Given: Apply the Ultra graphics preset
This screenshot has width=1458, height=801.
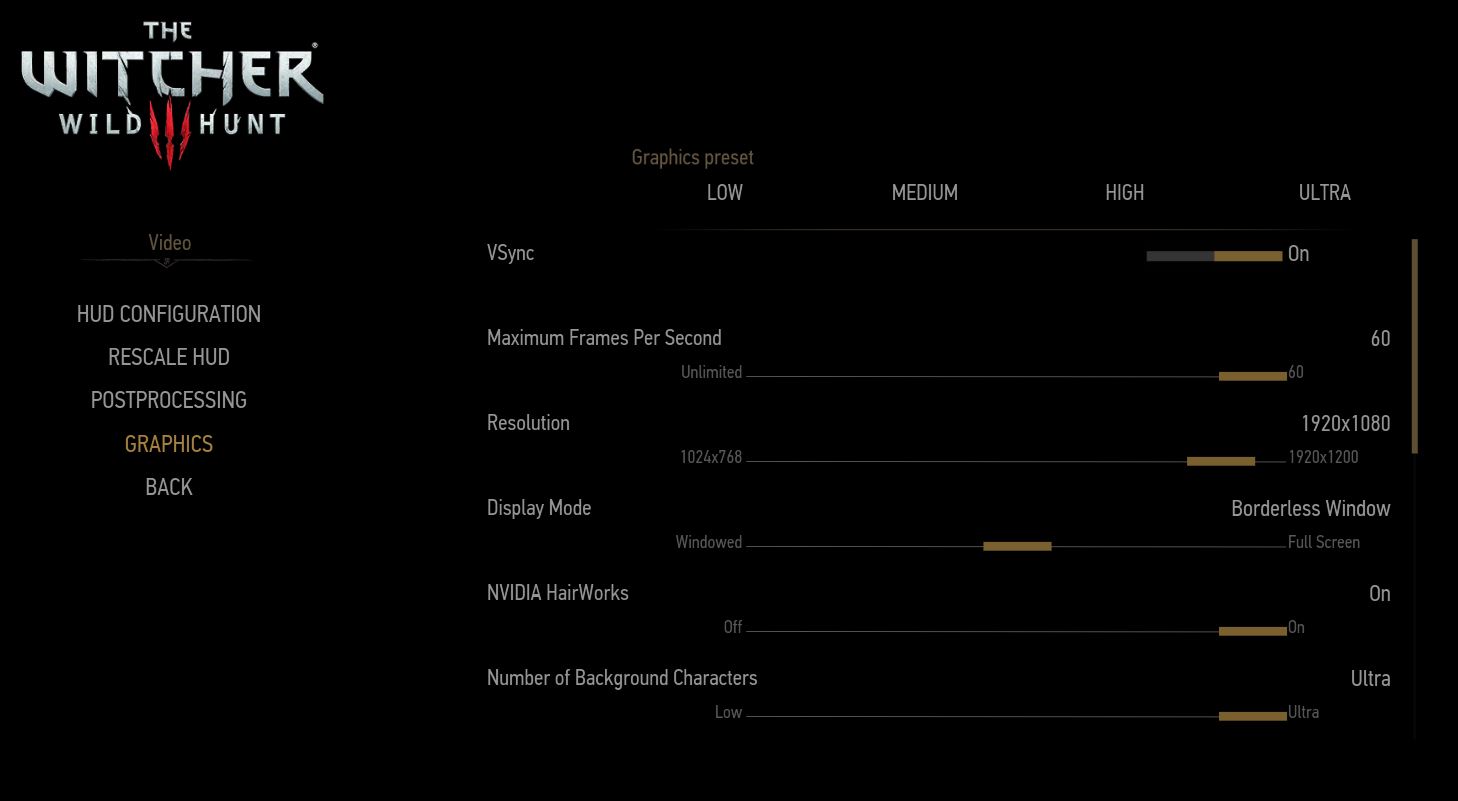Looking at the screenshot, I should (x=1325, y=192).
